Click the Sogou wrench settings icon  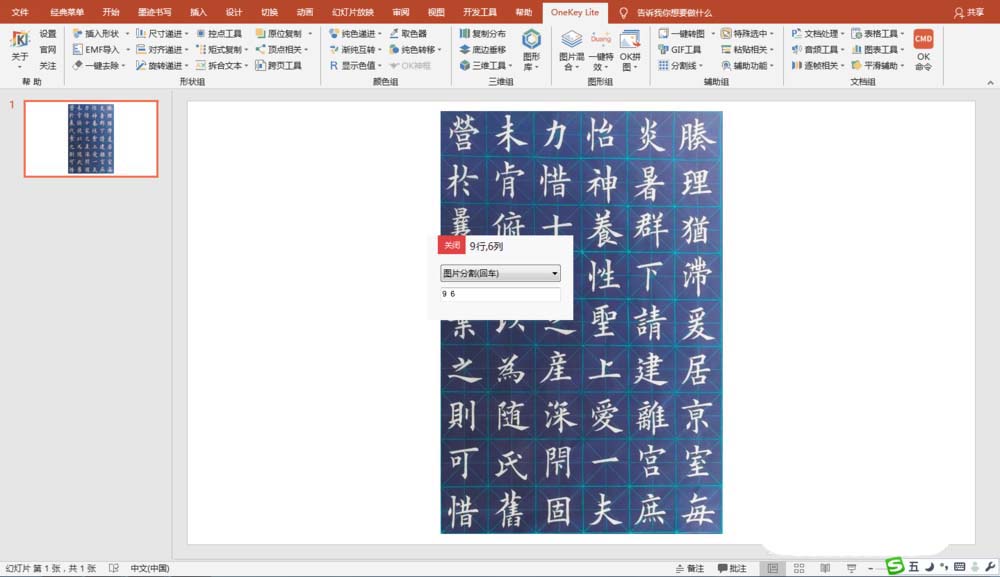990,566
